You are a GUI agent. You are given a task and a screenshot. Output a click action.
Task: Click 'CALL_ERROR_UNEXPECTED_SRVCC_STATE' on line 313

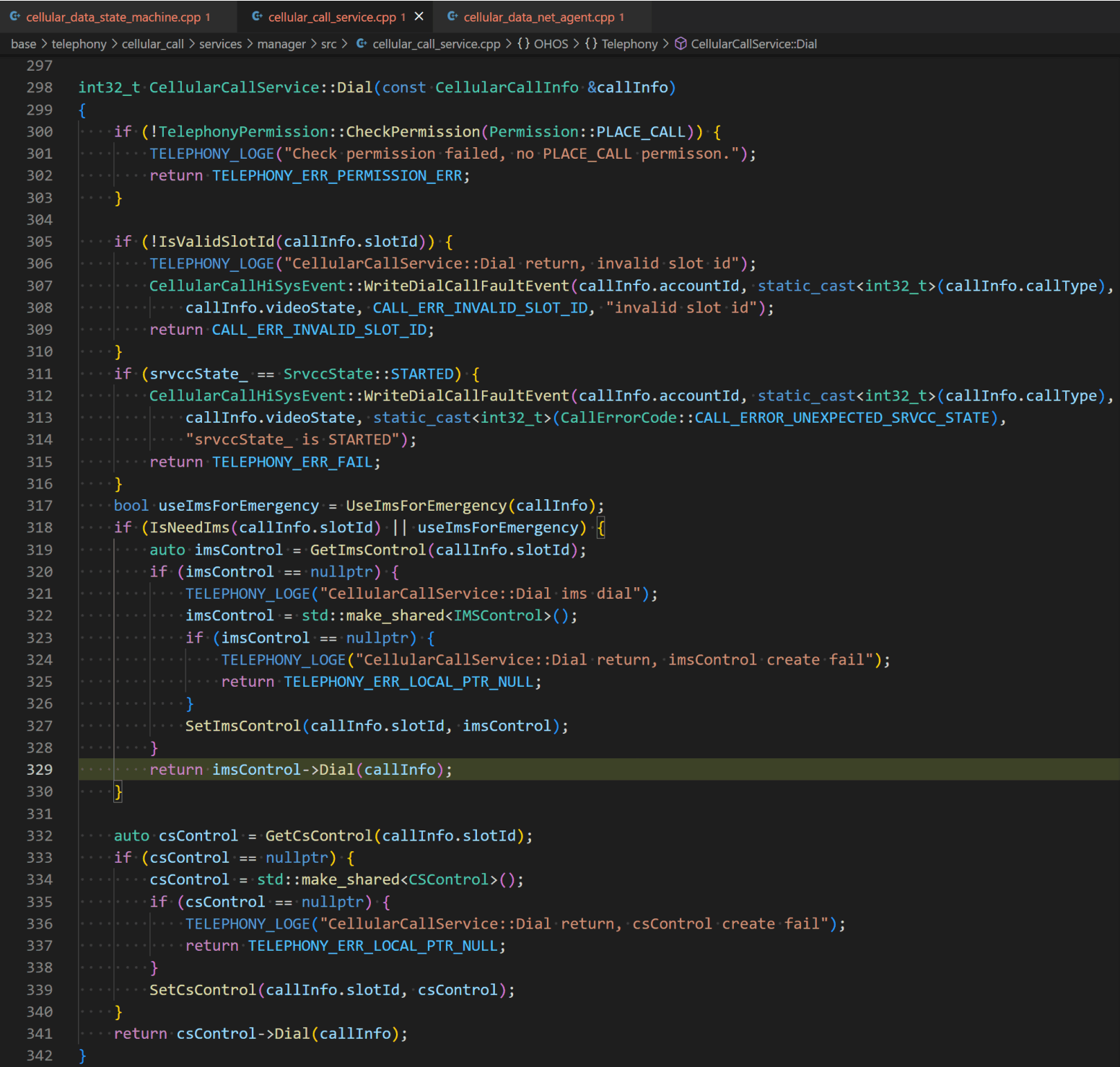click(842, 418)
